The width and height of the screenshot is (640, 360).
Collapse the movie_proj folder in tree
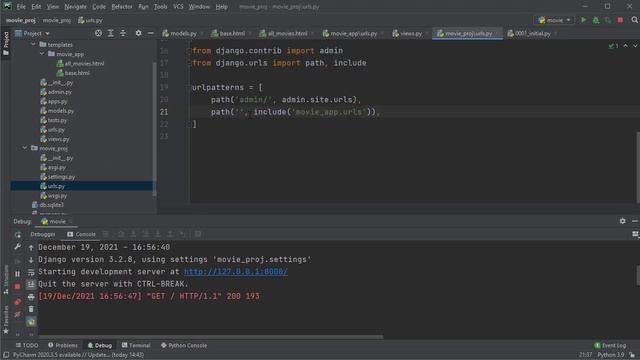click(25, 148)
